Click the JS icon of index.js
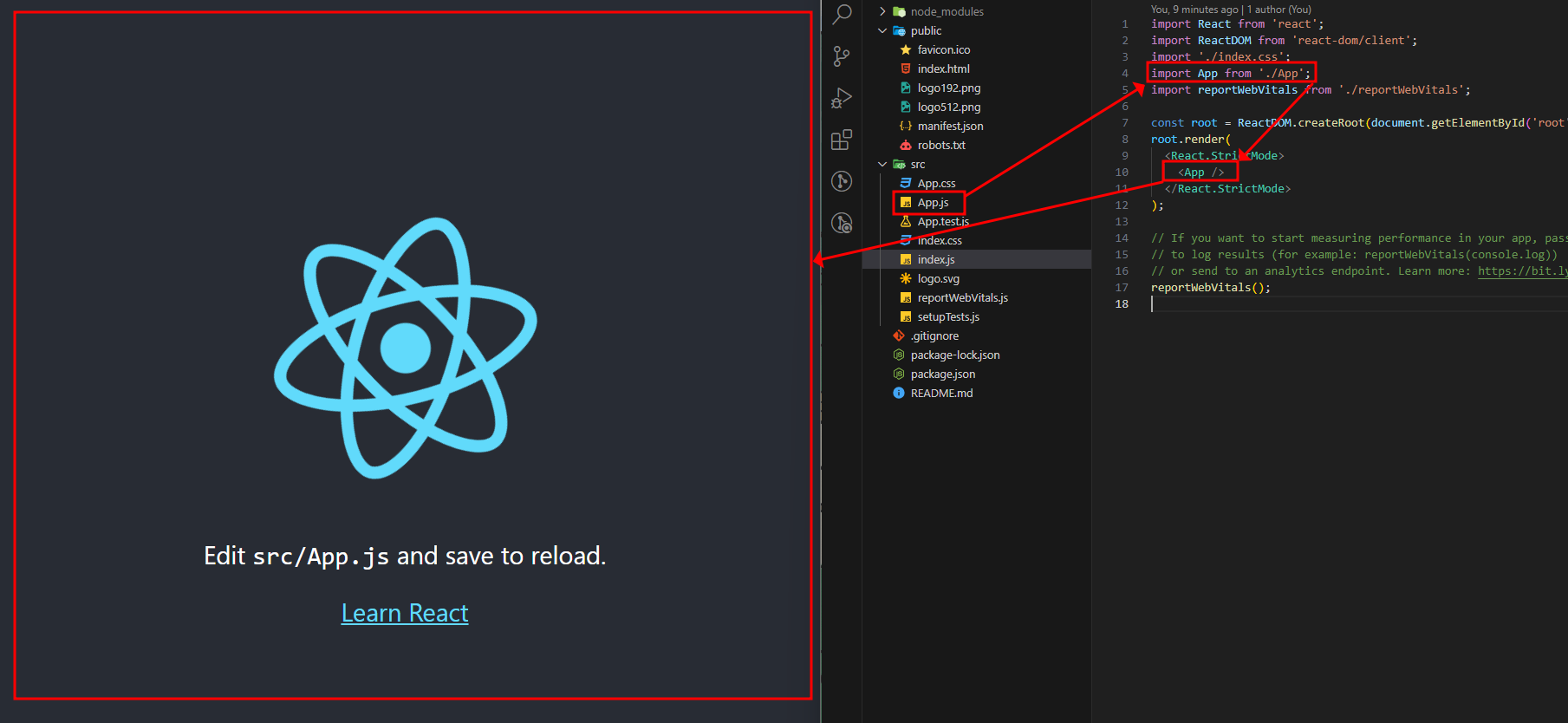 coord(906,259)
